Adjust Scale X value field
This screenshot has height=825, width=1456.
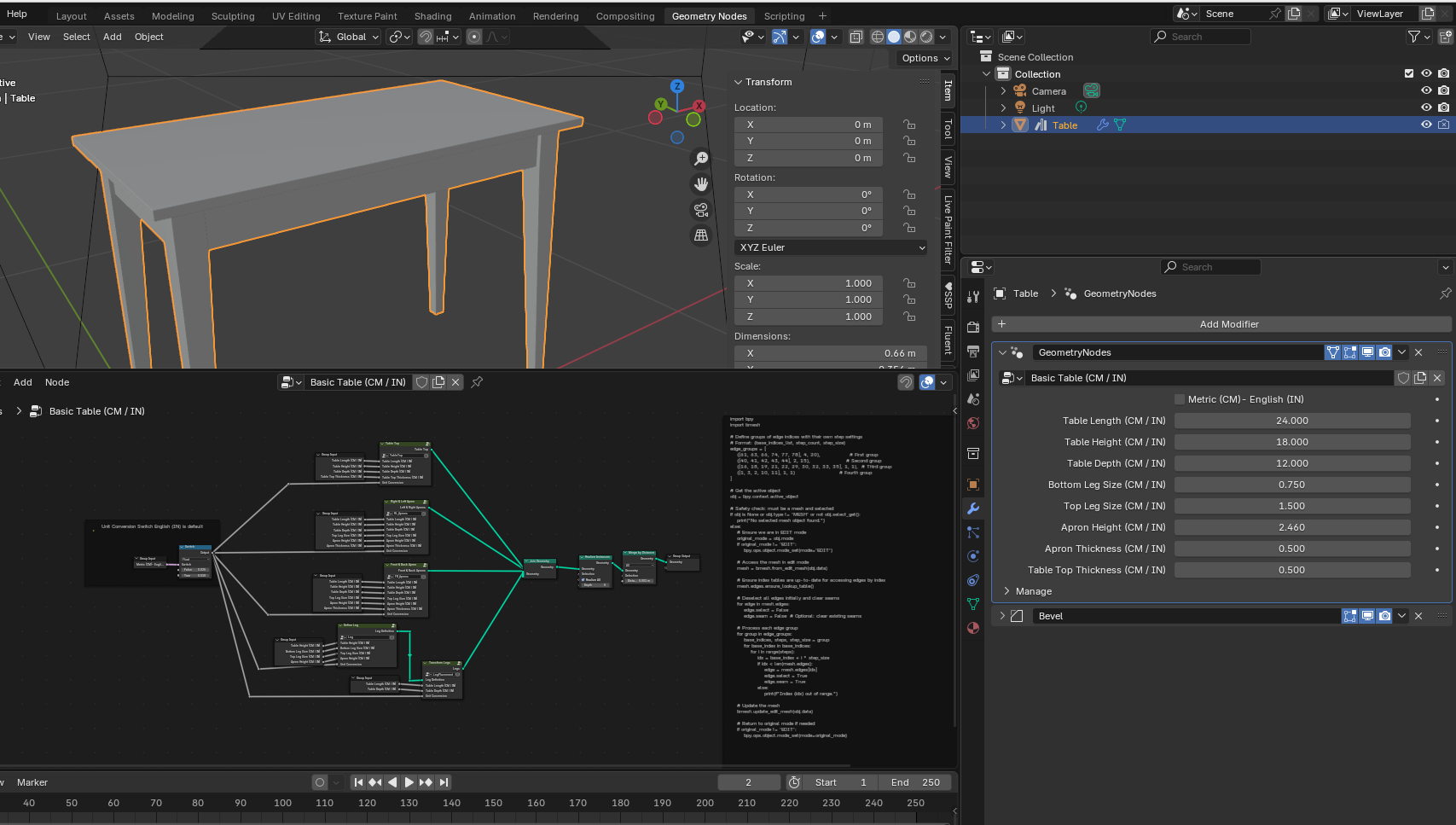point(808,283)
